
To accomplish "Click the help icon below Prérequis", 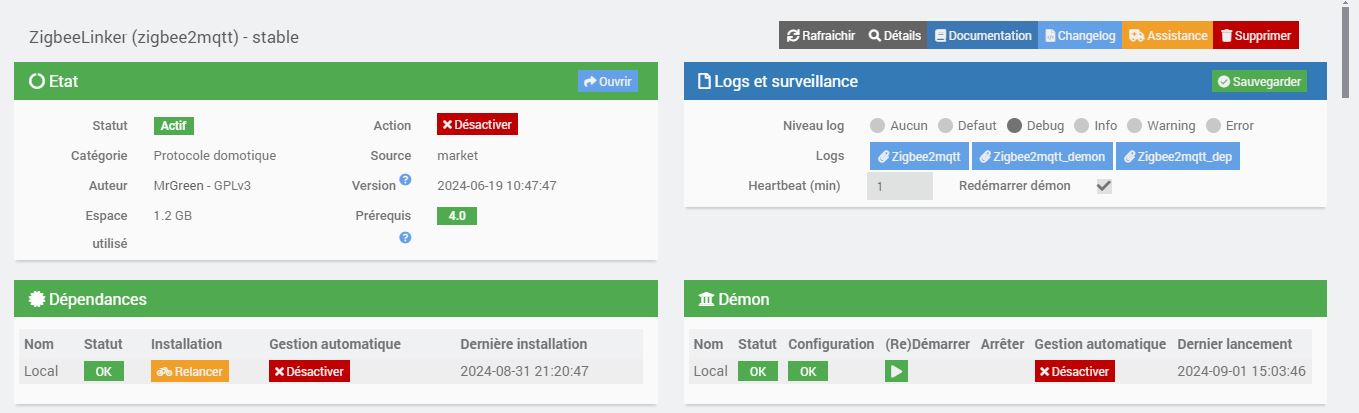I will click(405, 238).
